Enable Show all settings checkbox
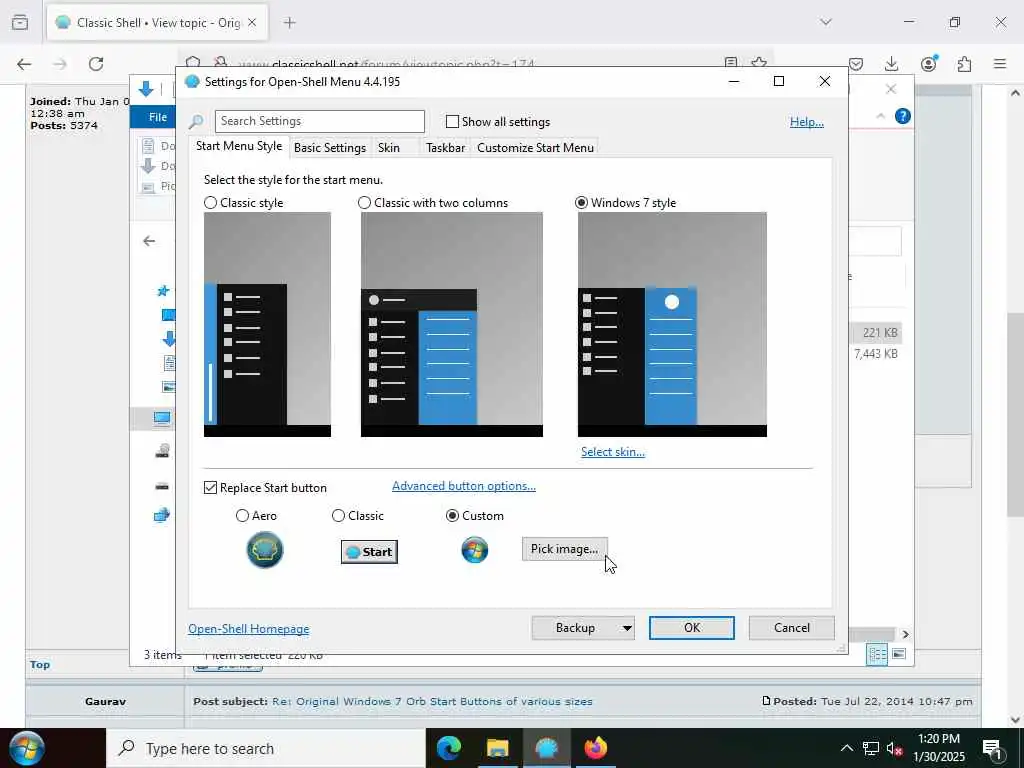1024x768 pixels. click(x=452, y=121)
